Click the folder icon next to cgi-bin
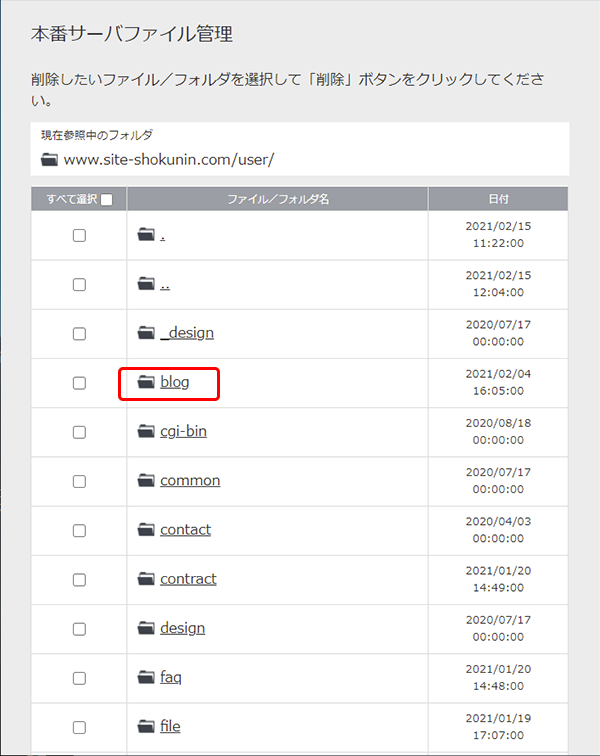Image resolution: width=600 pixels, height=756 pixels. point(146,431)
